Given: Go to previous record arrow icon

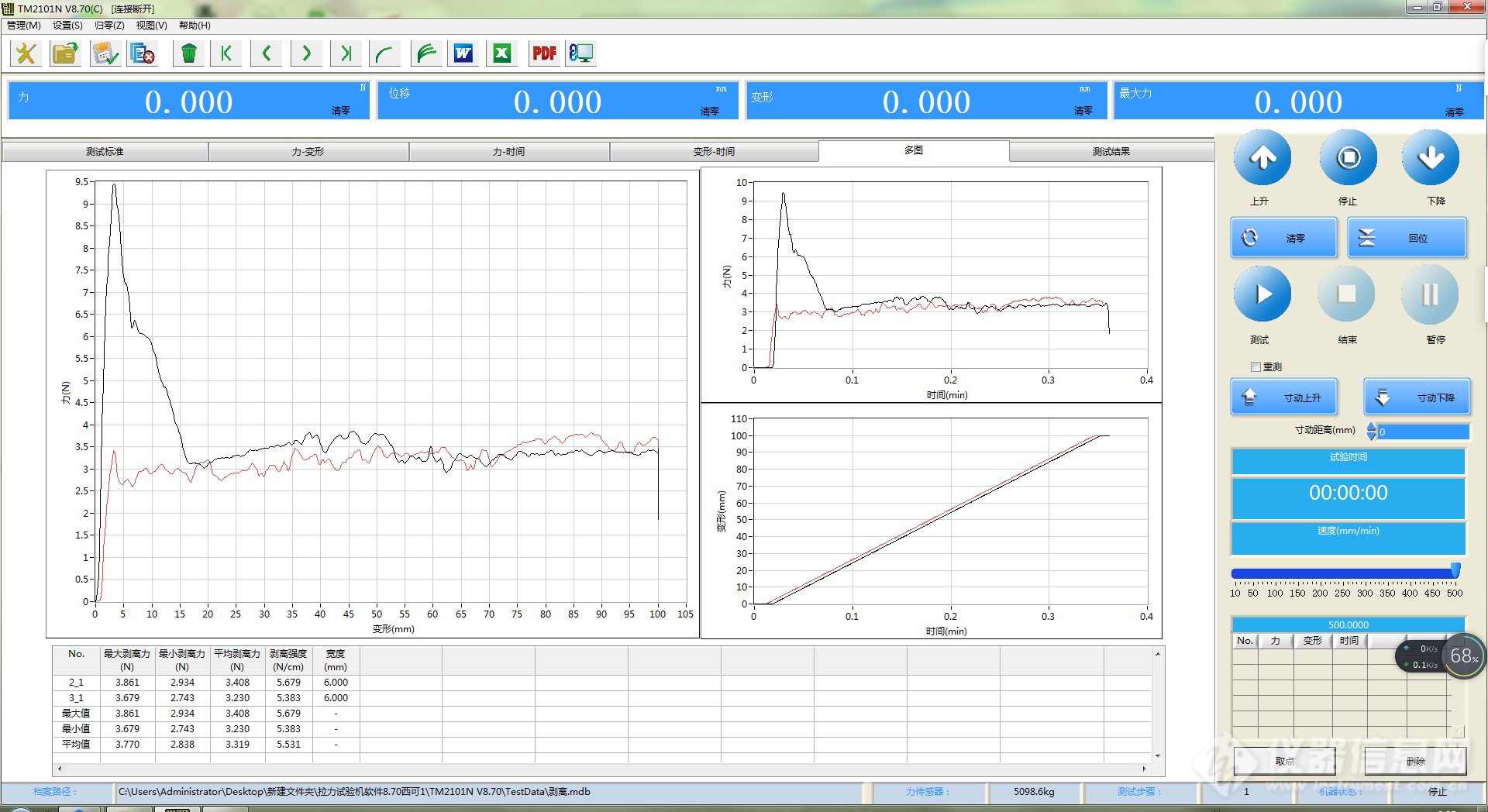Looking at the screenshot, I should tap(267, 53).
